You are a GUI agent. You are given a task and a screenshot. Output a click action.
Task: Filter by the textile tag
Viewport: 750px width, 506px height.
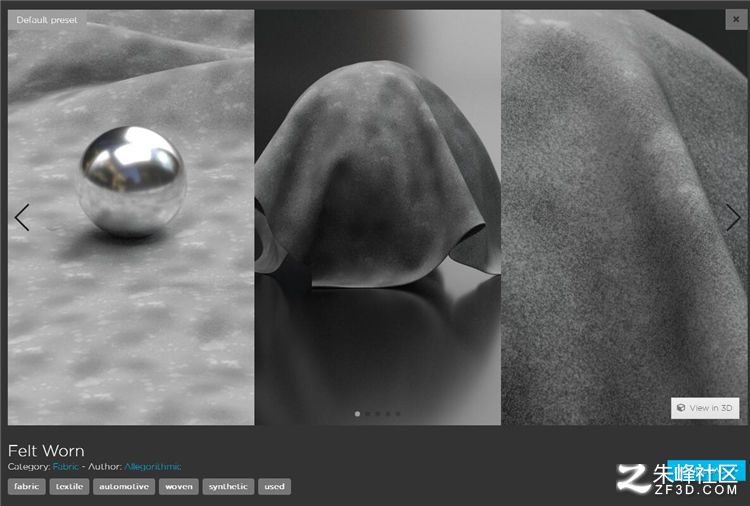point(69,486)
